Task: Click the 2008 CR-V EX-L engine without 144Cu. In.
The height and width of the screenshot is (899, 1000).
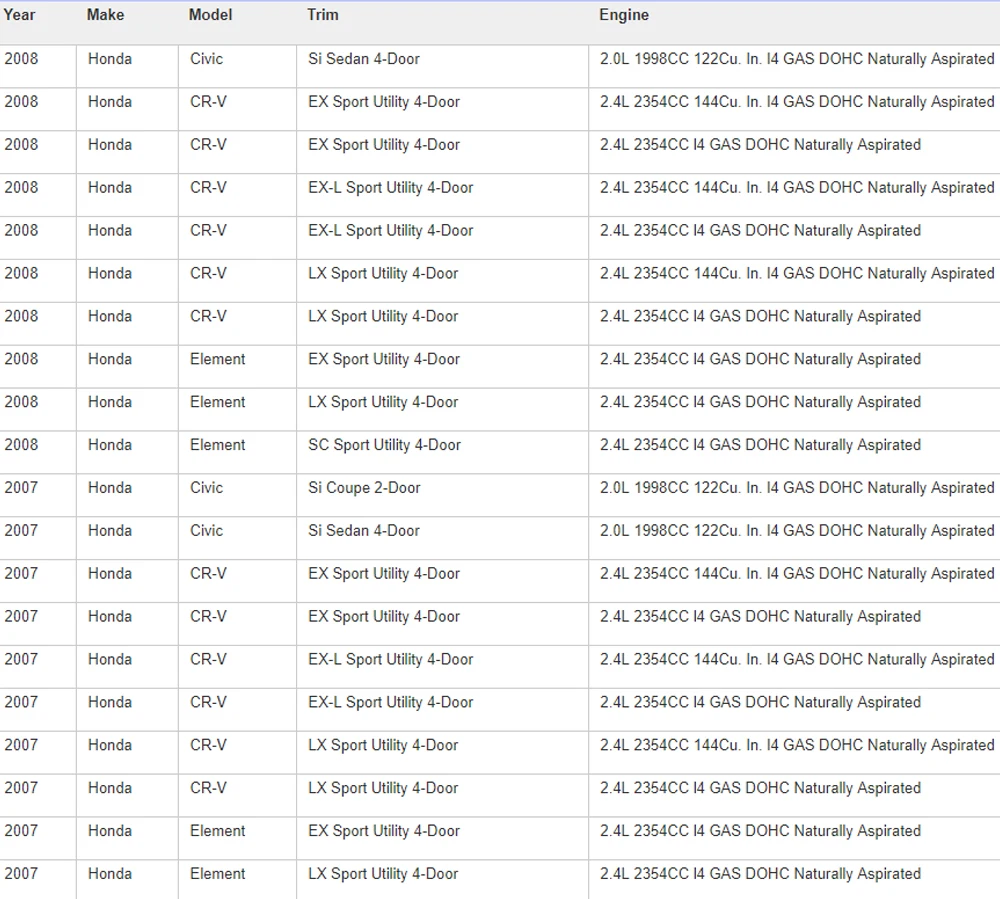Action: 760,230
